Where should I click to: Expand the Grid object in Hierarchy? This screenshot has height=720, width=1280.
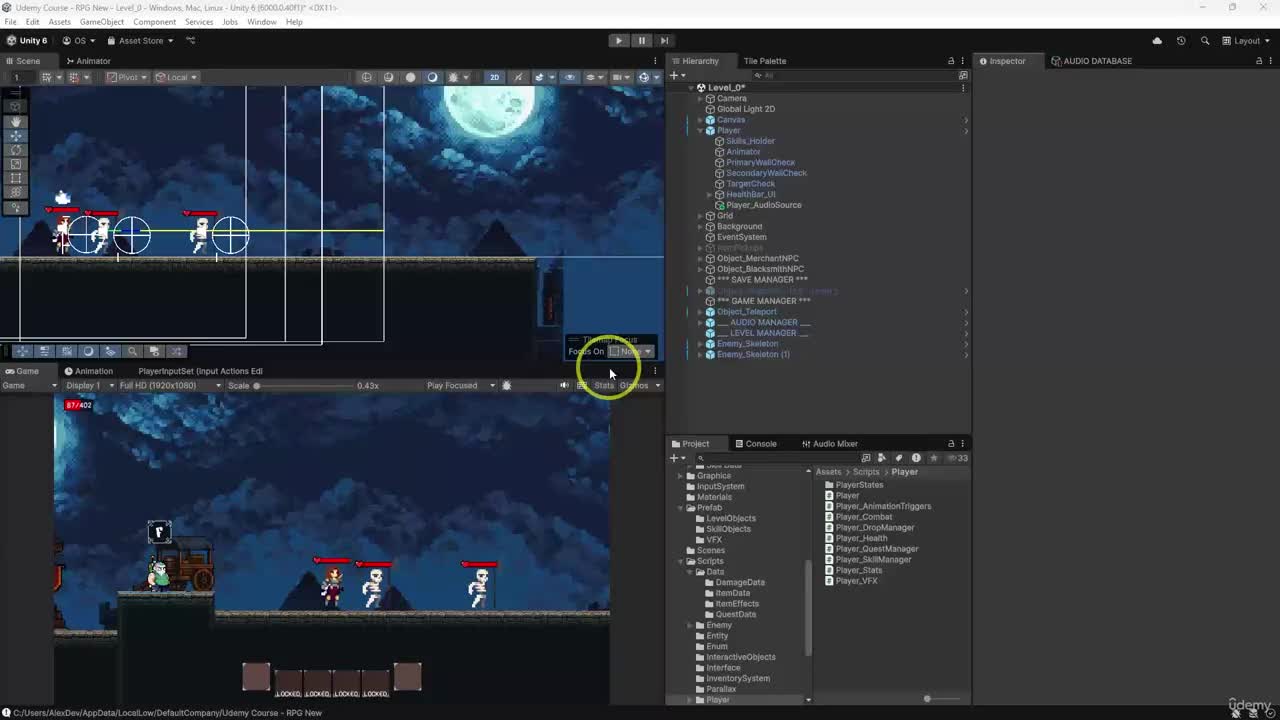700,216
